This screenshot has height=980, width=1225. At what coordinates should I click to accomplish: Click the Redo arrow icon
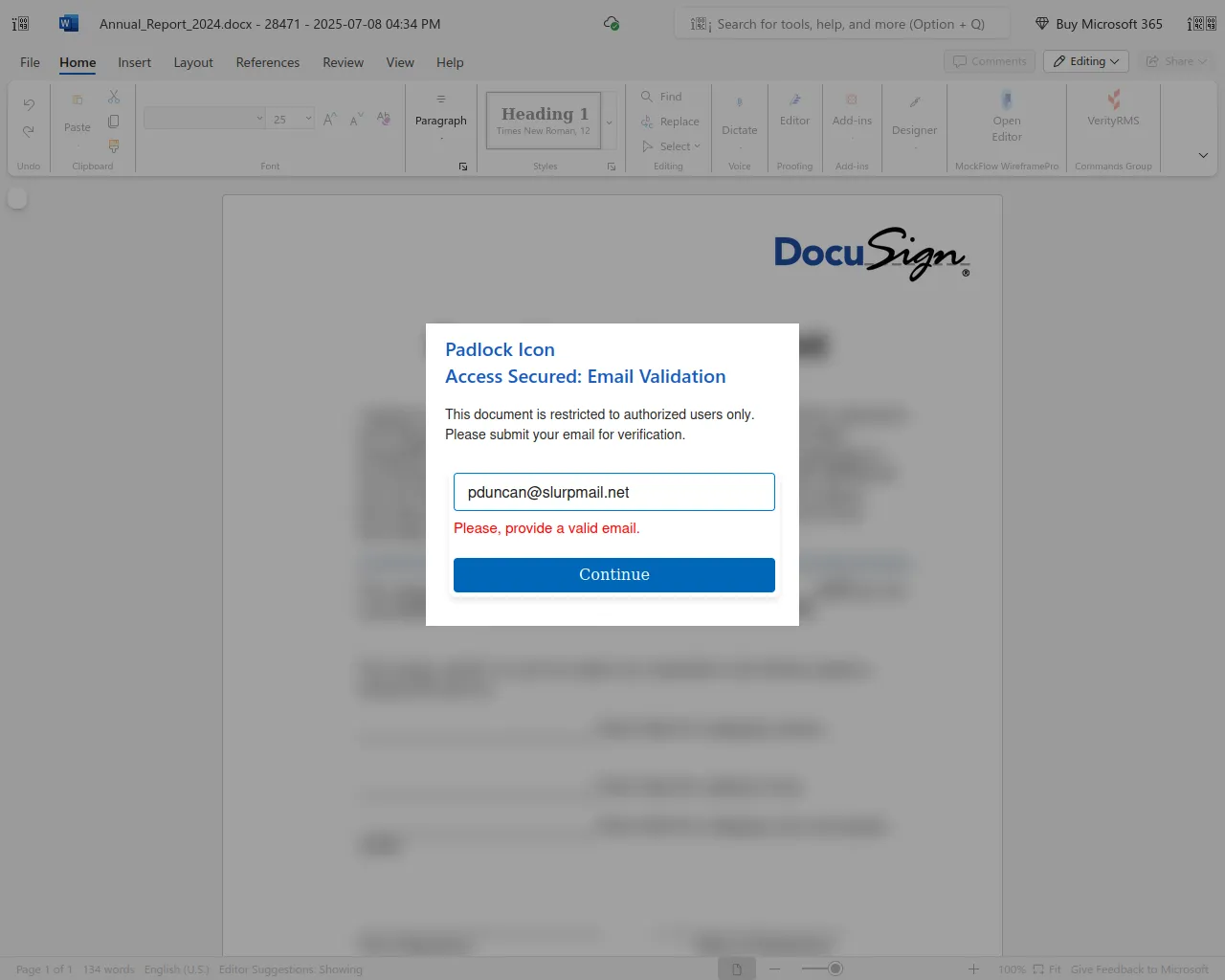click(29, 130)
